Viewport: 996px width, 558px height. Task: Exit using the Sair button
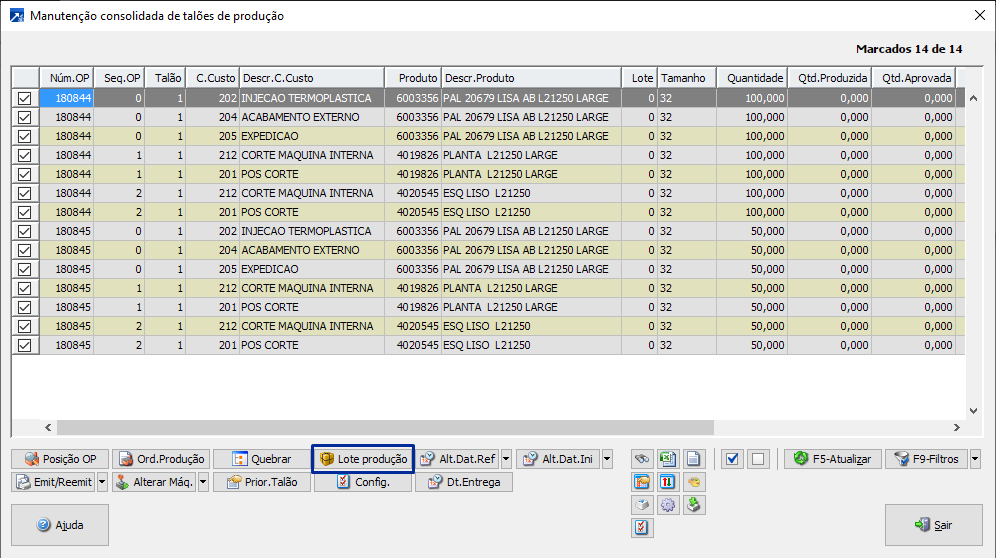tap(933, 525)
